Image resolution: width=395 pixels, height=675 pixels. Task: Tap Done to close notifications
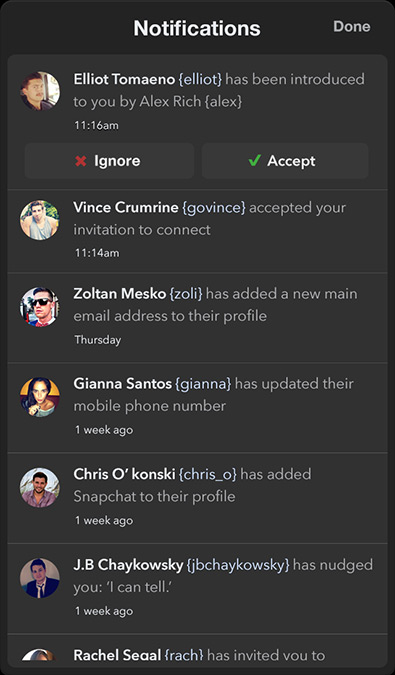tap(352, 26)
